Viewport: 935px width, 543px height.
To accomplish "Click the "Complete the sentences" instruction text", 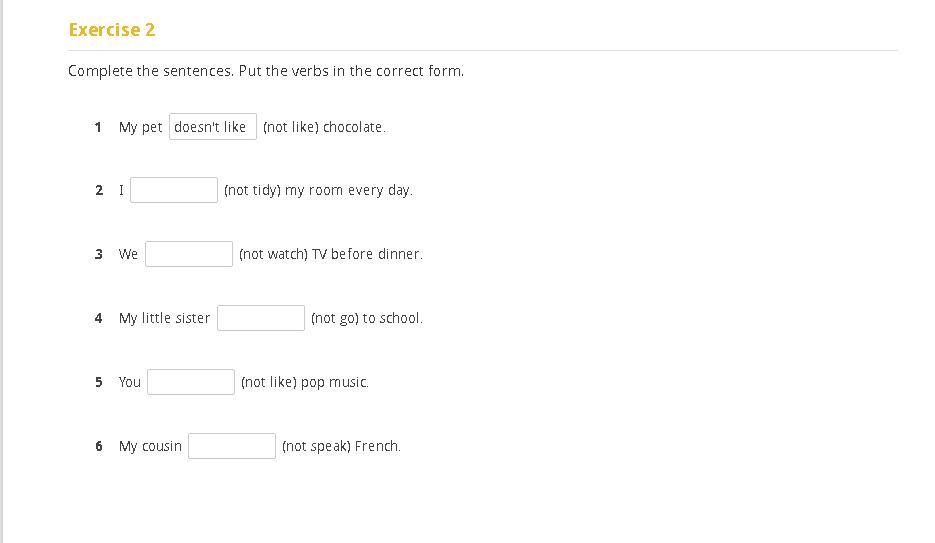I will tap(266, 71).
